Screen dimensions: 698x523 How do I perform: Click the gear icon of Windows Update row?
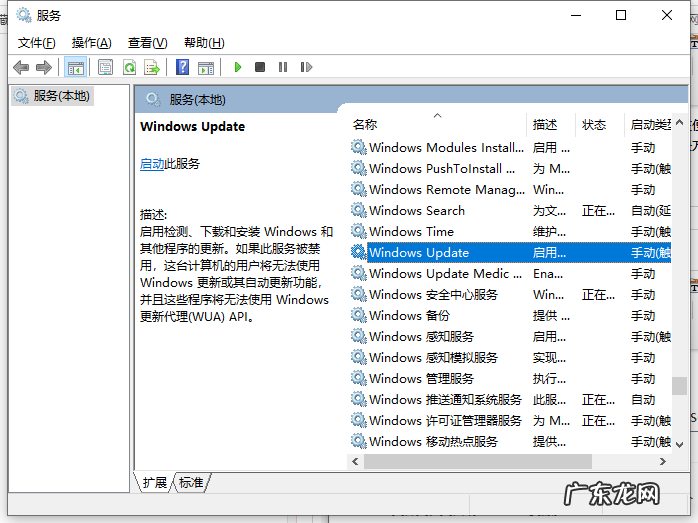(358, 252)
